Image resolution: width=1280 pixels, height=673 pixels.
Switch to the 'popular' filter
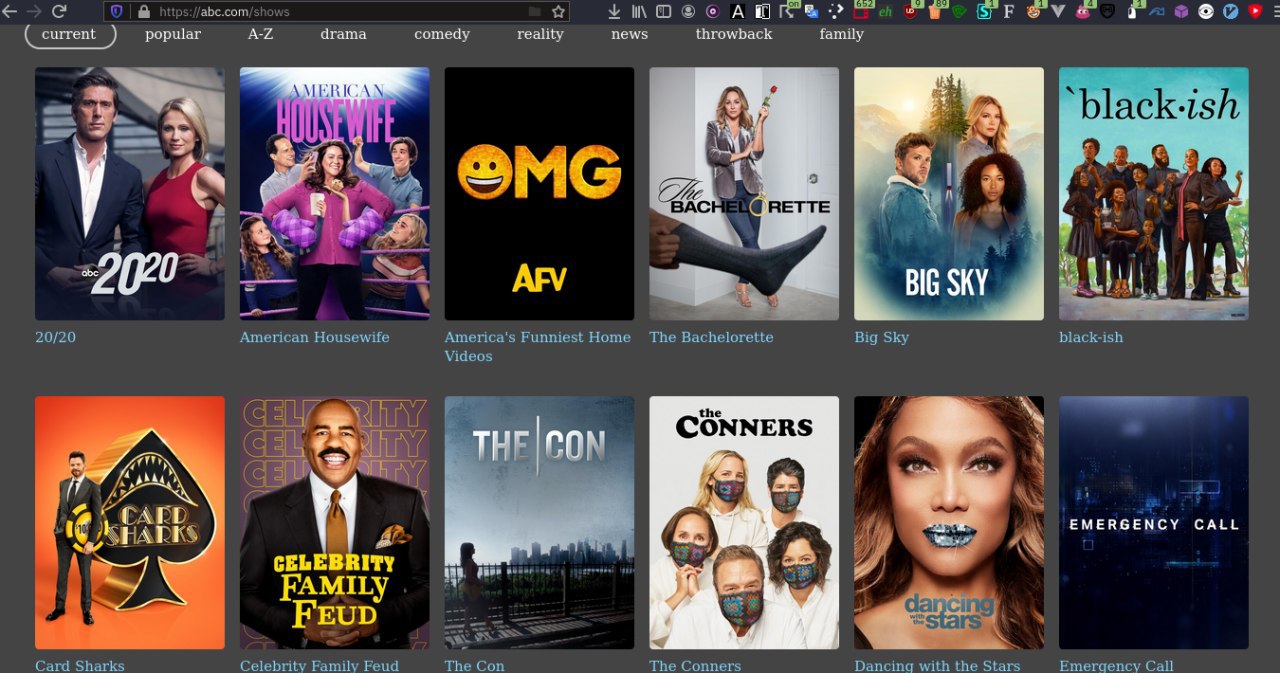point(172,34)
